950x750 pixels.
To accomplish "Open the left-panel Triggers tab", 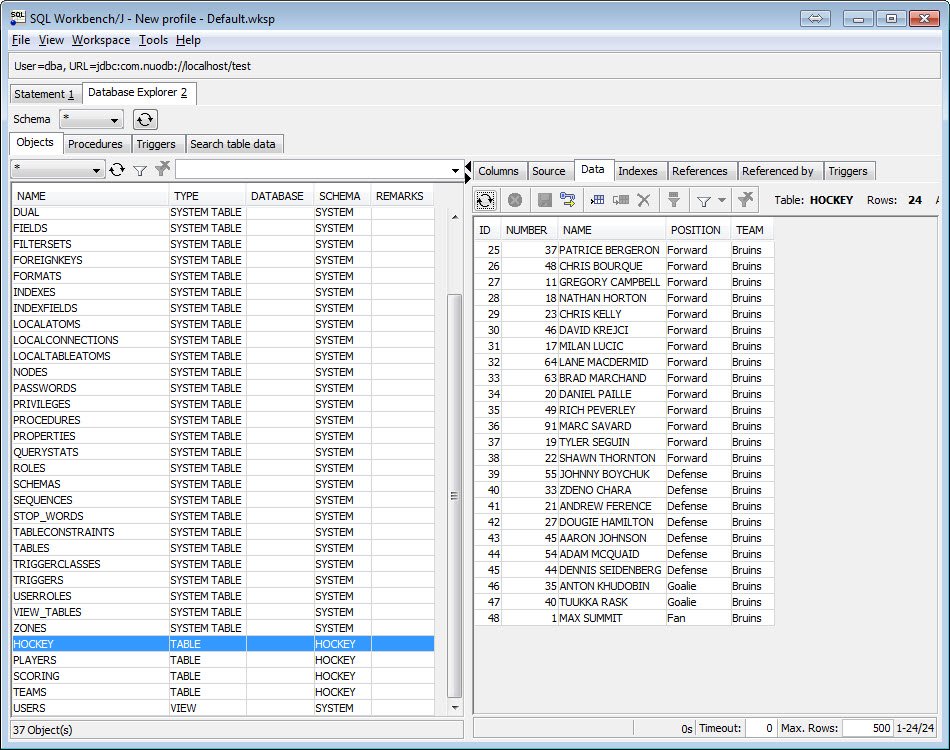I will (156, 144).
